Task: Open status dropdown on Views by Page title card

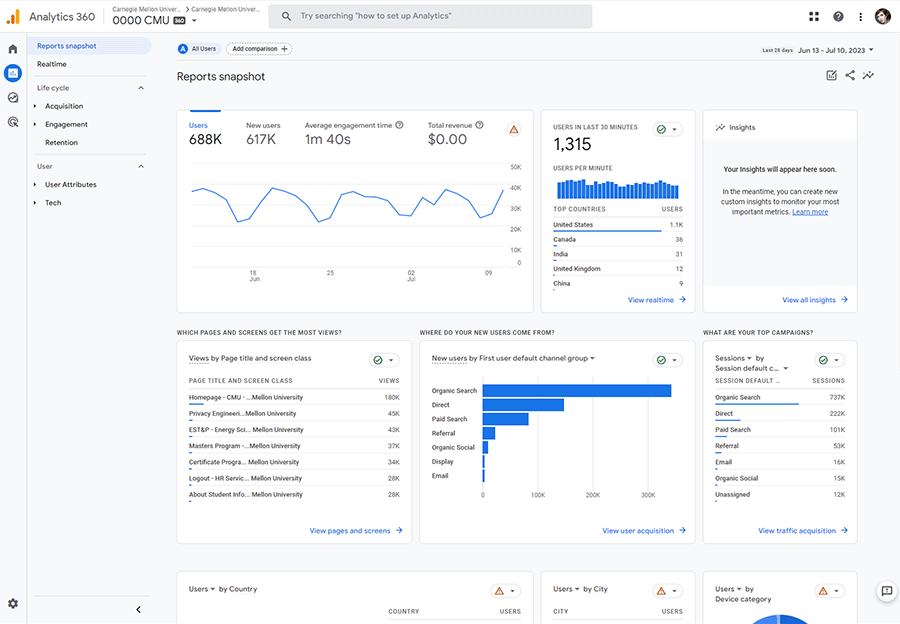Action: coord(384,360)
